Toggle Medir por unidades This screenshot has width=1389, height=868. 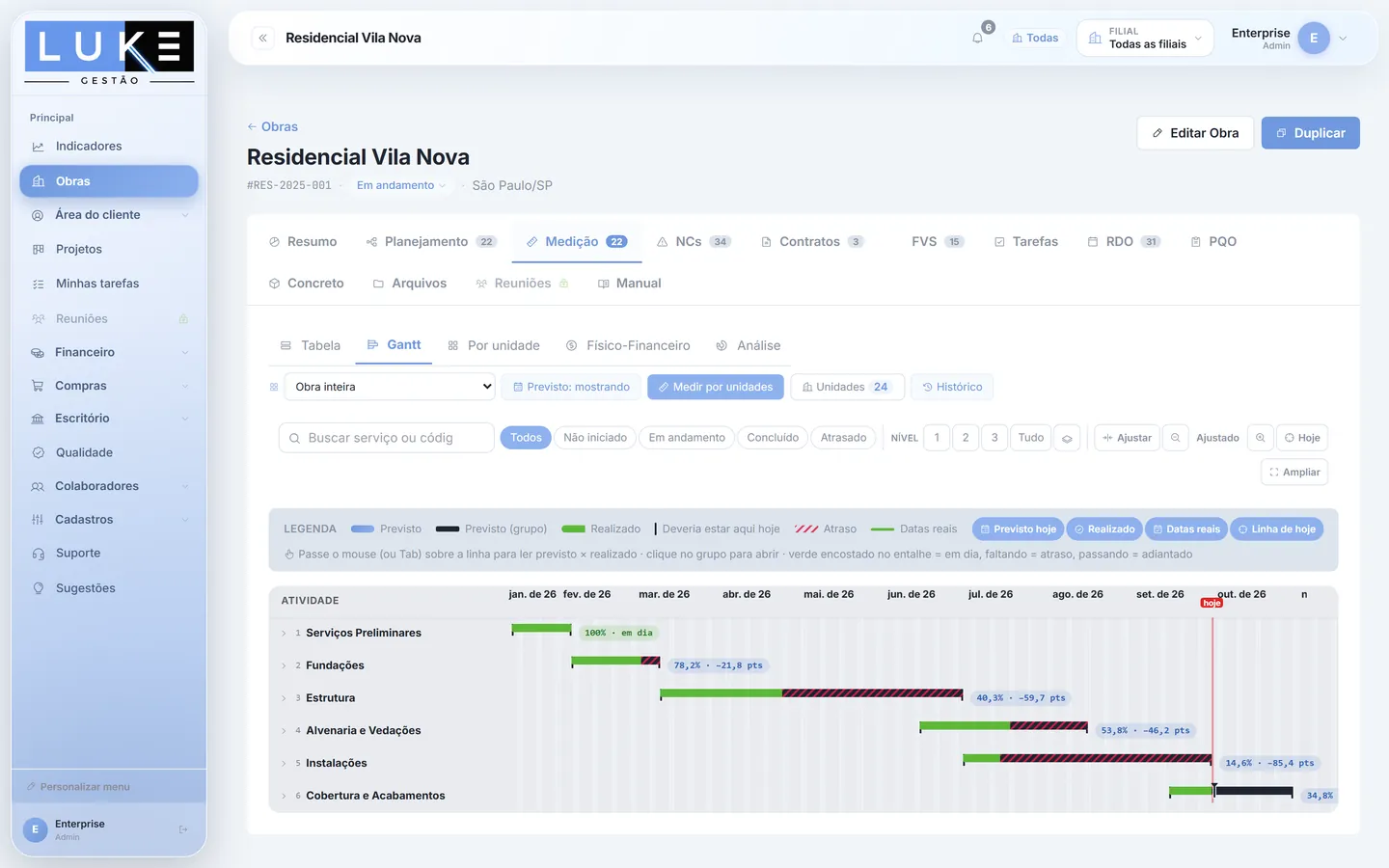[716, 387]
